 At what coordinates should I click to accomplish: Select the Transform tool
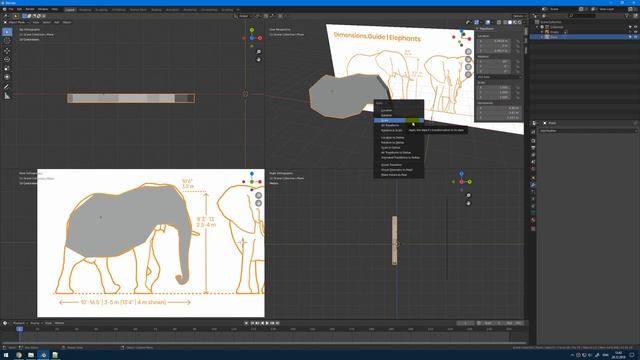tap(7, 77)
